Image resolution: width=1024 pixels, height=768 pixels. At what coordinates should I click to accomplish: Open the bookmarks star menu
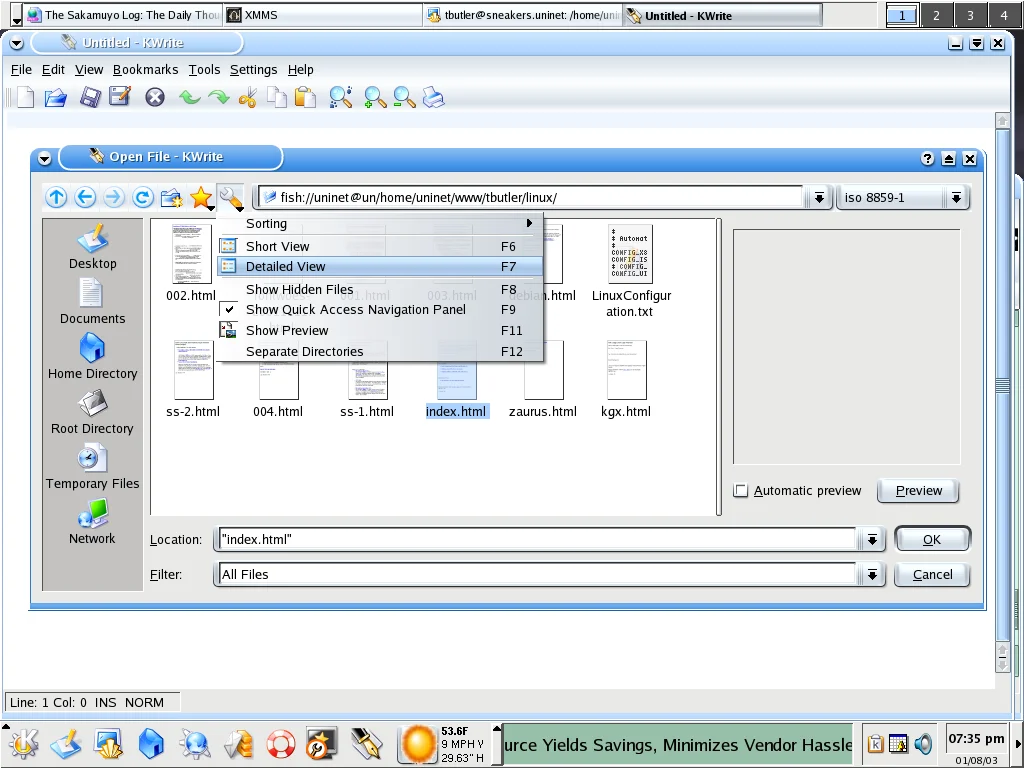(201, 198)
